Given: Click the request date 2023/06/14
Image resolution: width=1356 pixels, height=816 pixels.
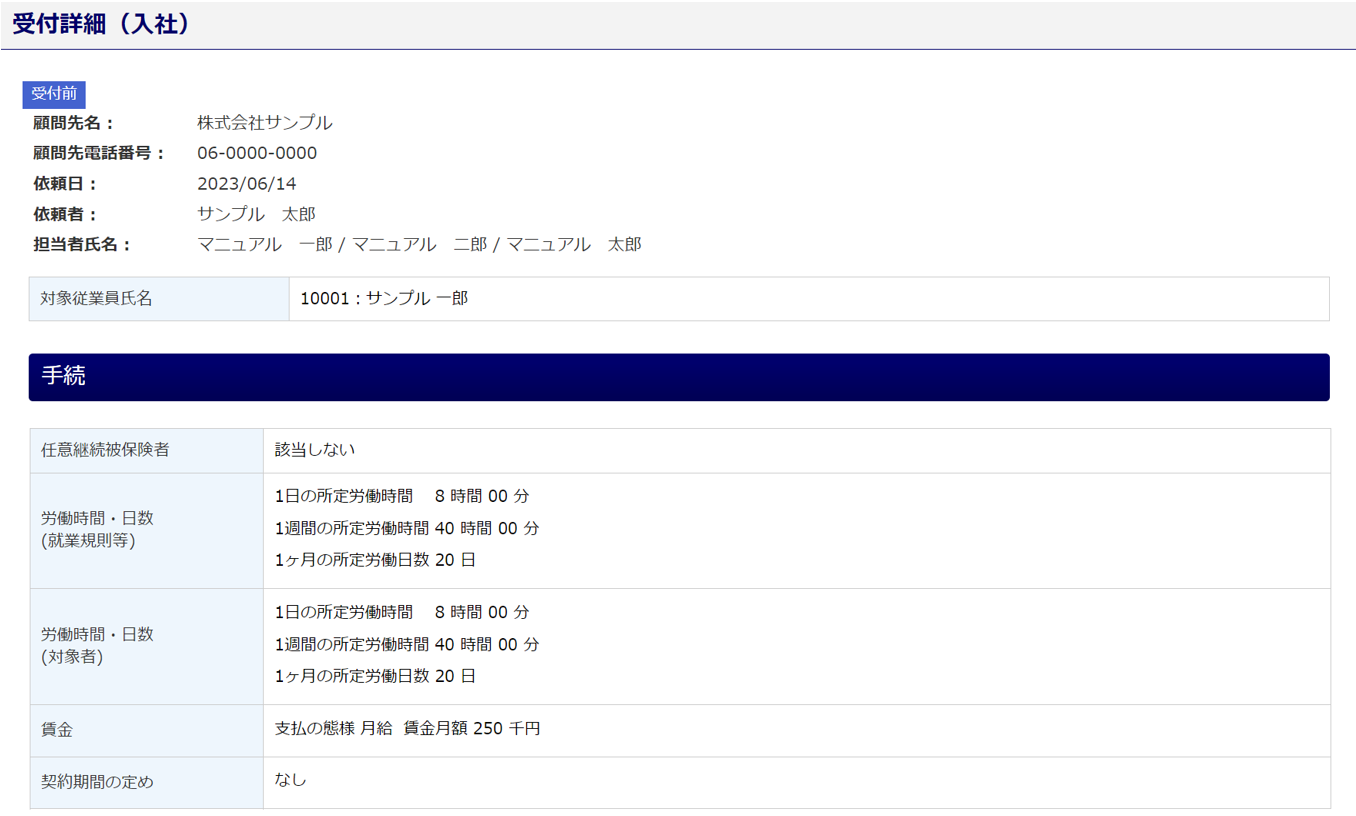Looking at the screenshot, I should tap(247, 184).
